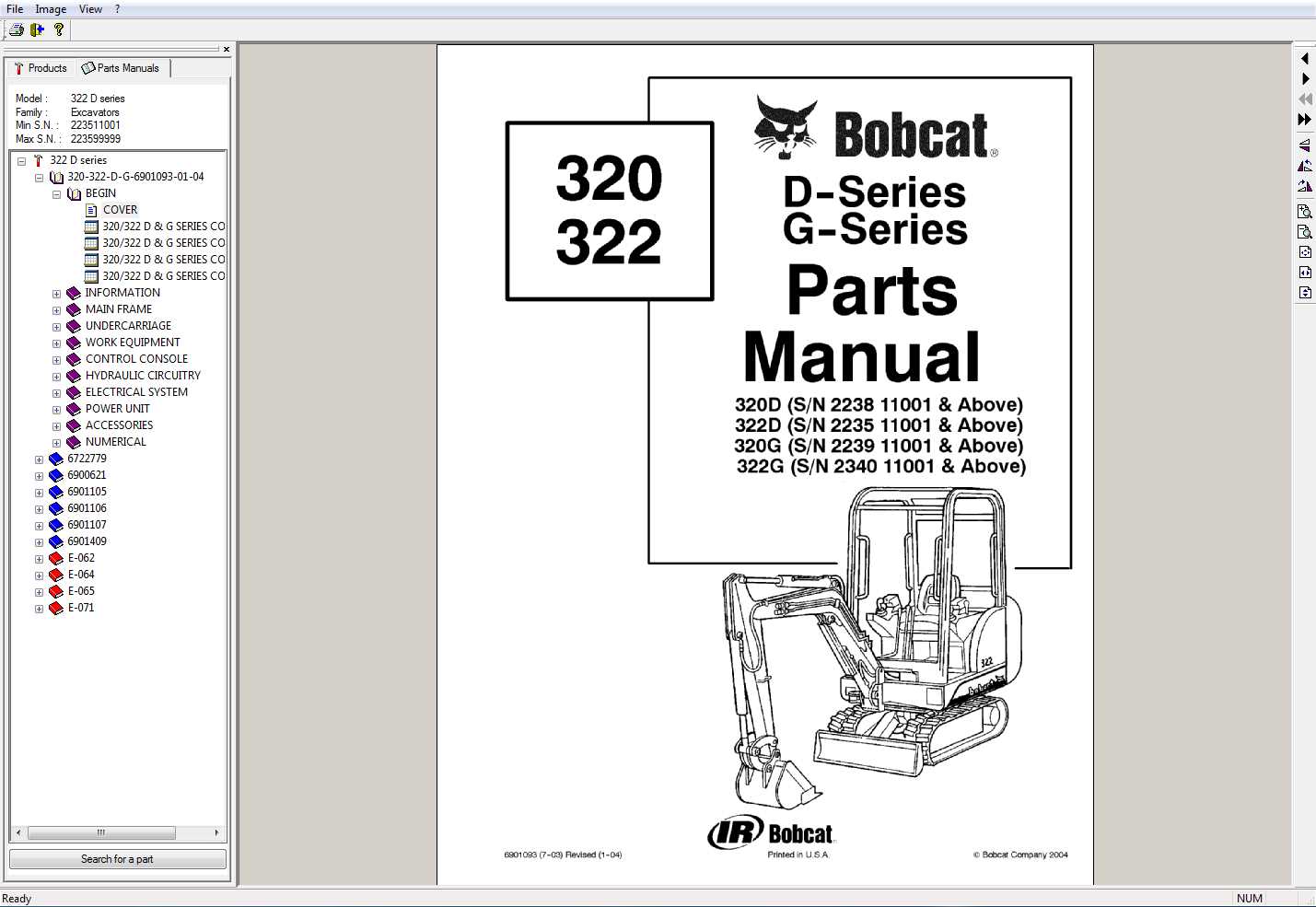Viewport: 1316px width, 907px height.
Task: Switch to the Products tab
Action: tap(41, 68)
